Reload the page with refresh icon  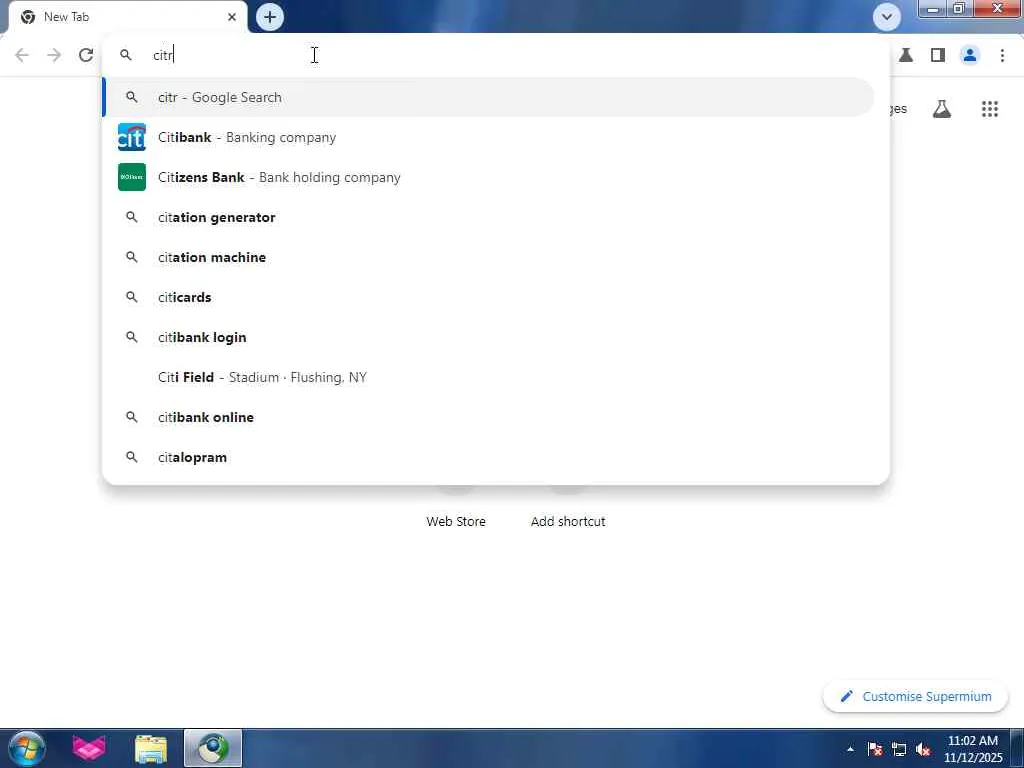click(x=86, y=55)
